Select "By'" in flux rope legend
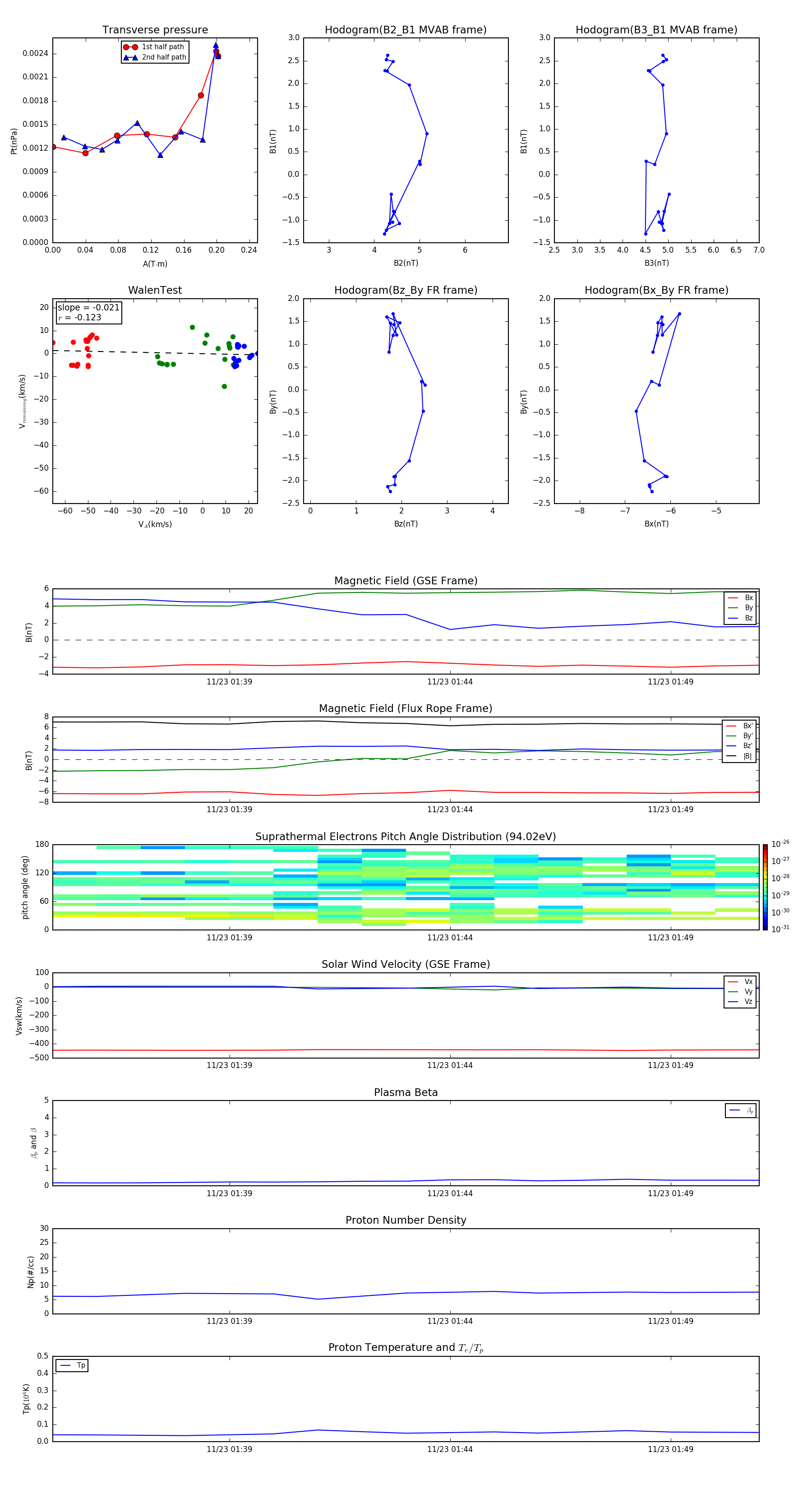 pos(739,736)
